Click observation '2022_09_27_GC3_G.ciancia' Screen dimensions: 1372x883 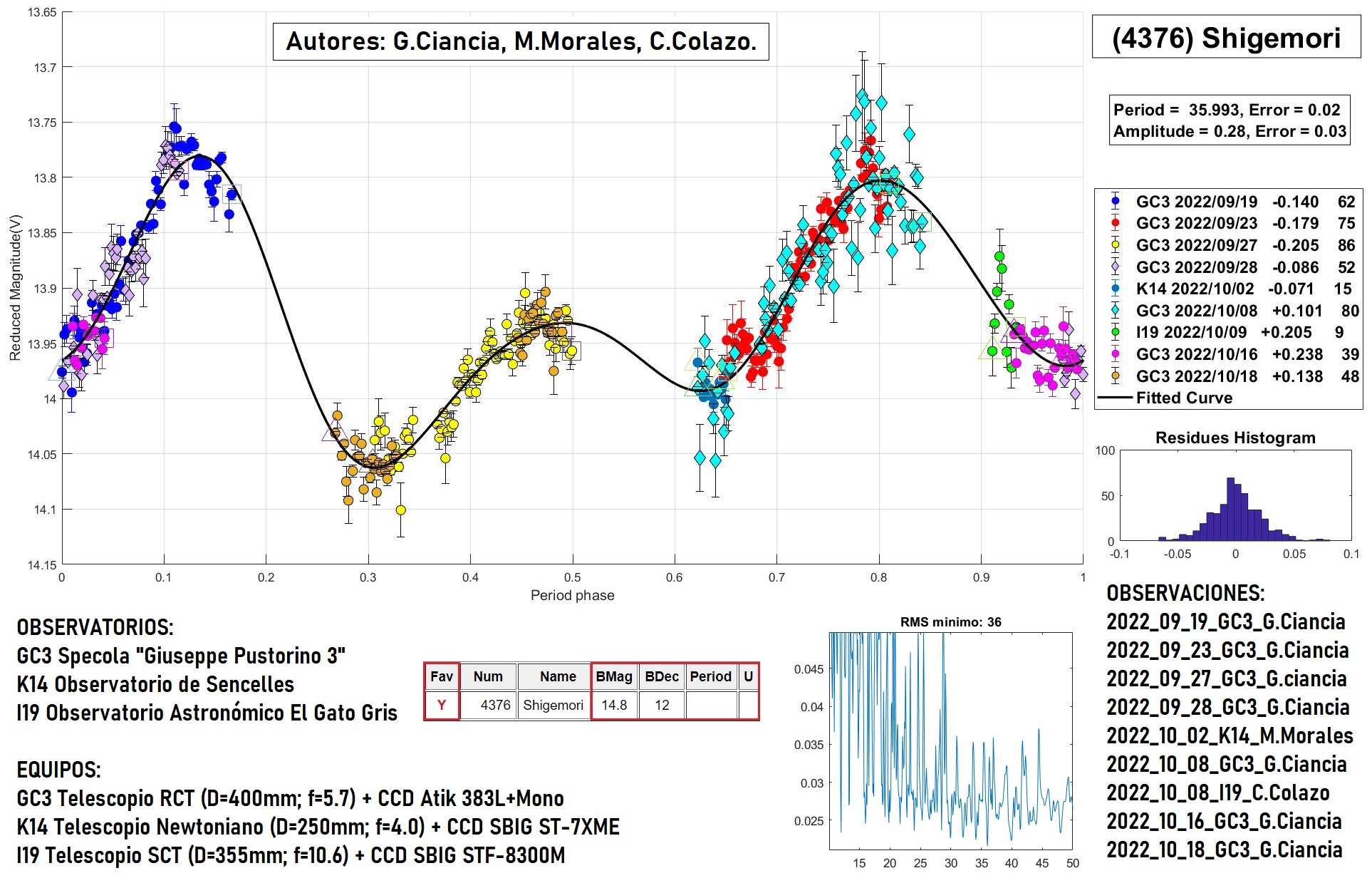tap(1227, 679)
